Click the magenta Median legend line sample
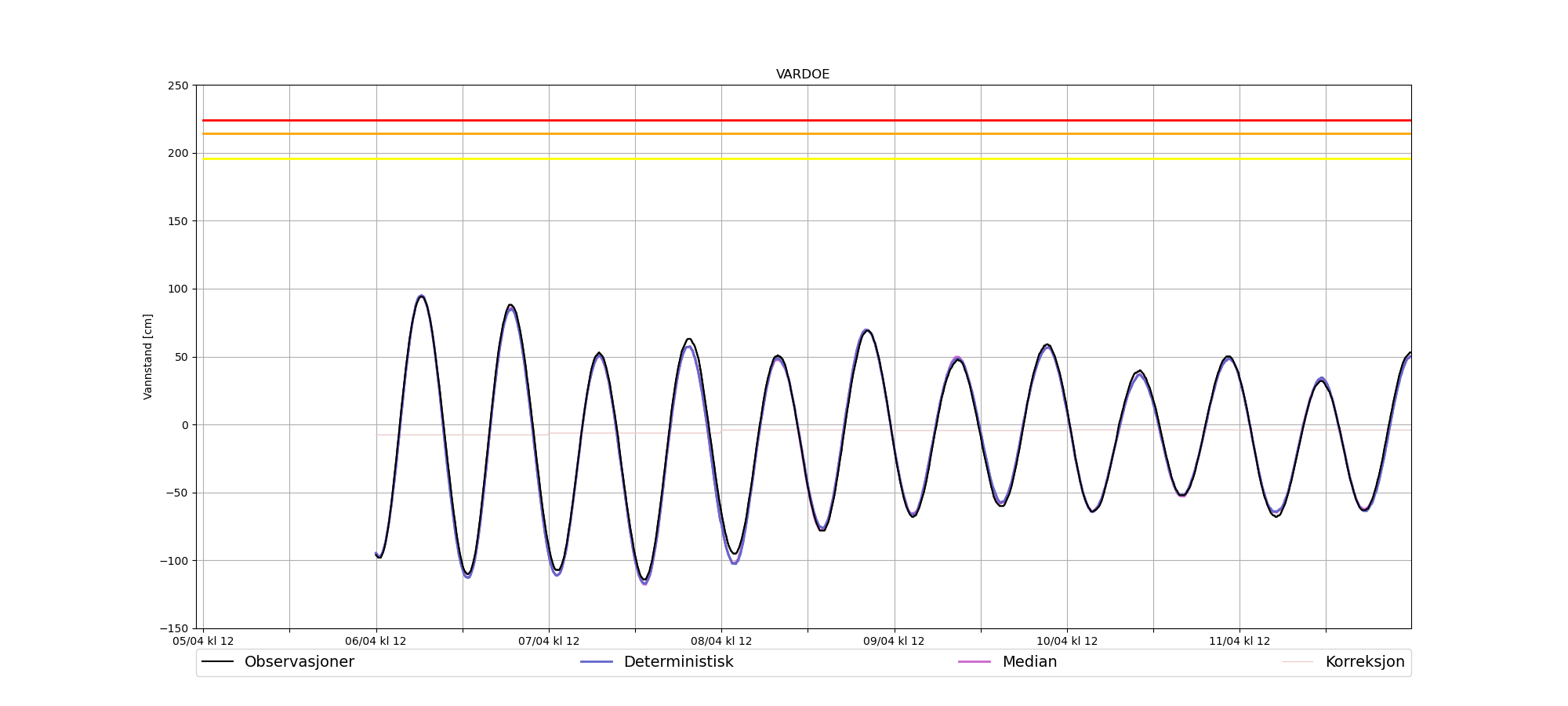The width and height of the screenshot is (1568, 706). pos(975,662)
